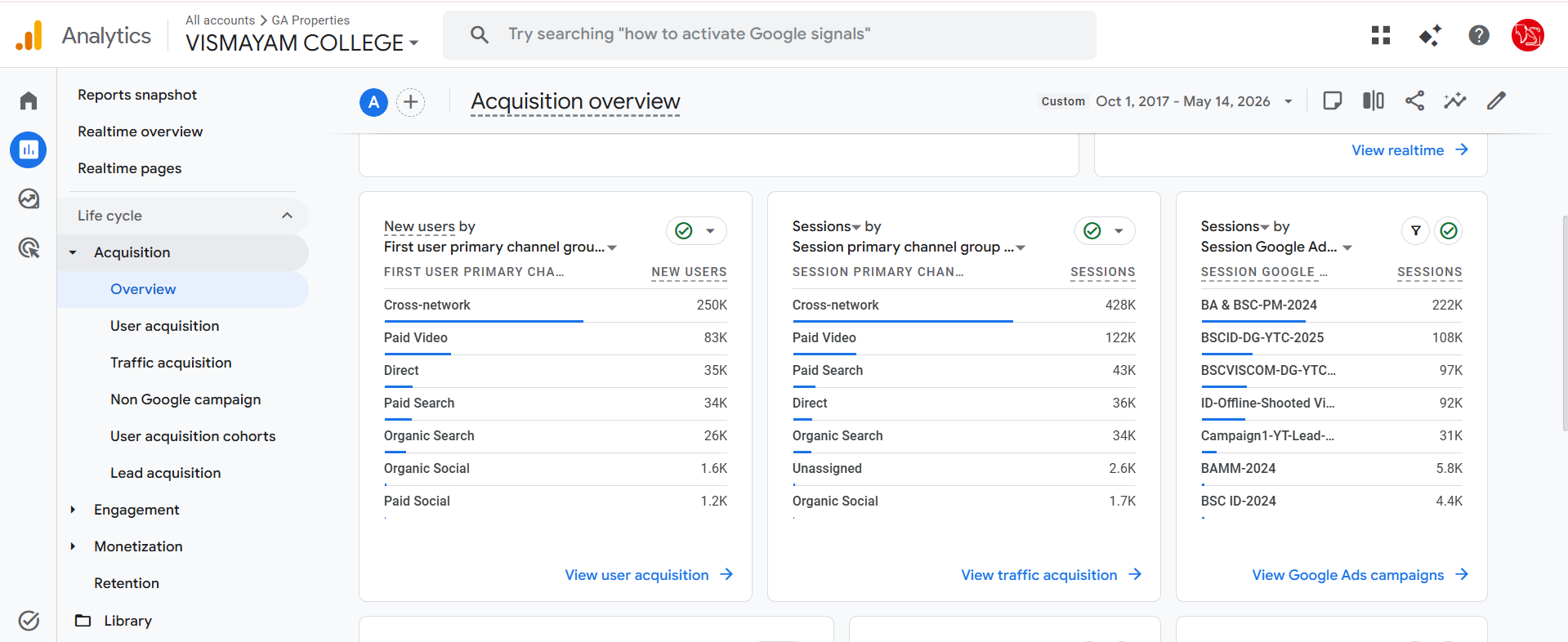Open Session primary channel group dimension dropdown
Screen dimensions: 1568x642
pyautogui.click(x=909, y=247)
